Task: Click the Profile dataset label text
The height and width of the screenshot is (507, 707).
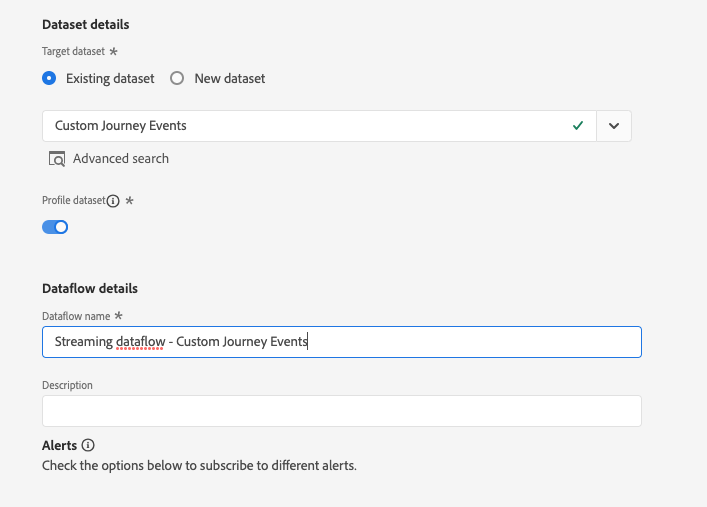Action: coord(73,201)
